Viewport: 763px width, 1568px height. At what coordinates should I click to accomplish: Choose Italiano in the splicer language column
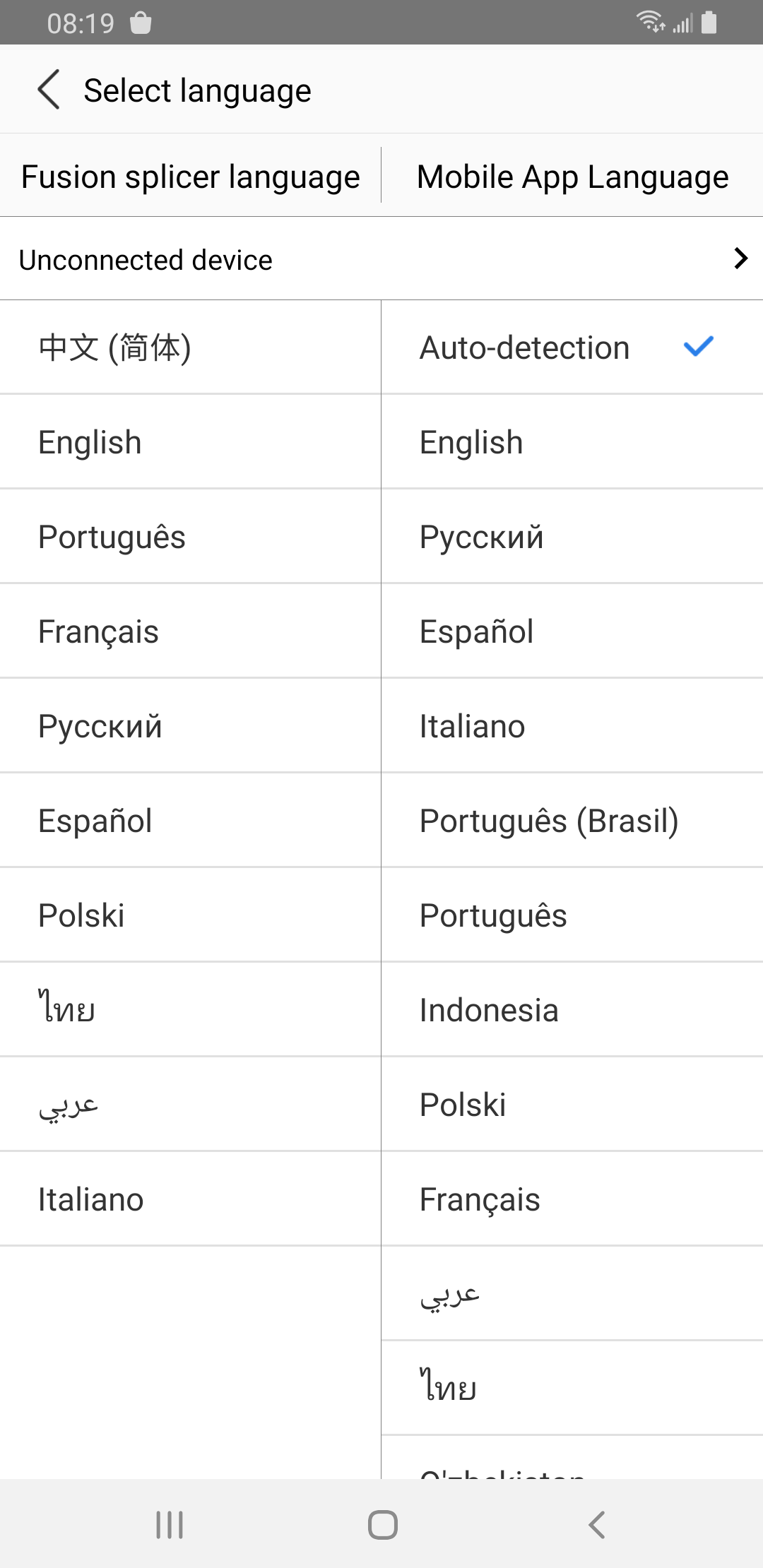point(190,1199)
